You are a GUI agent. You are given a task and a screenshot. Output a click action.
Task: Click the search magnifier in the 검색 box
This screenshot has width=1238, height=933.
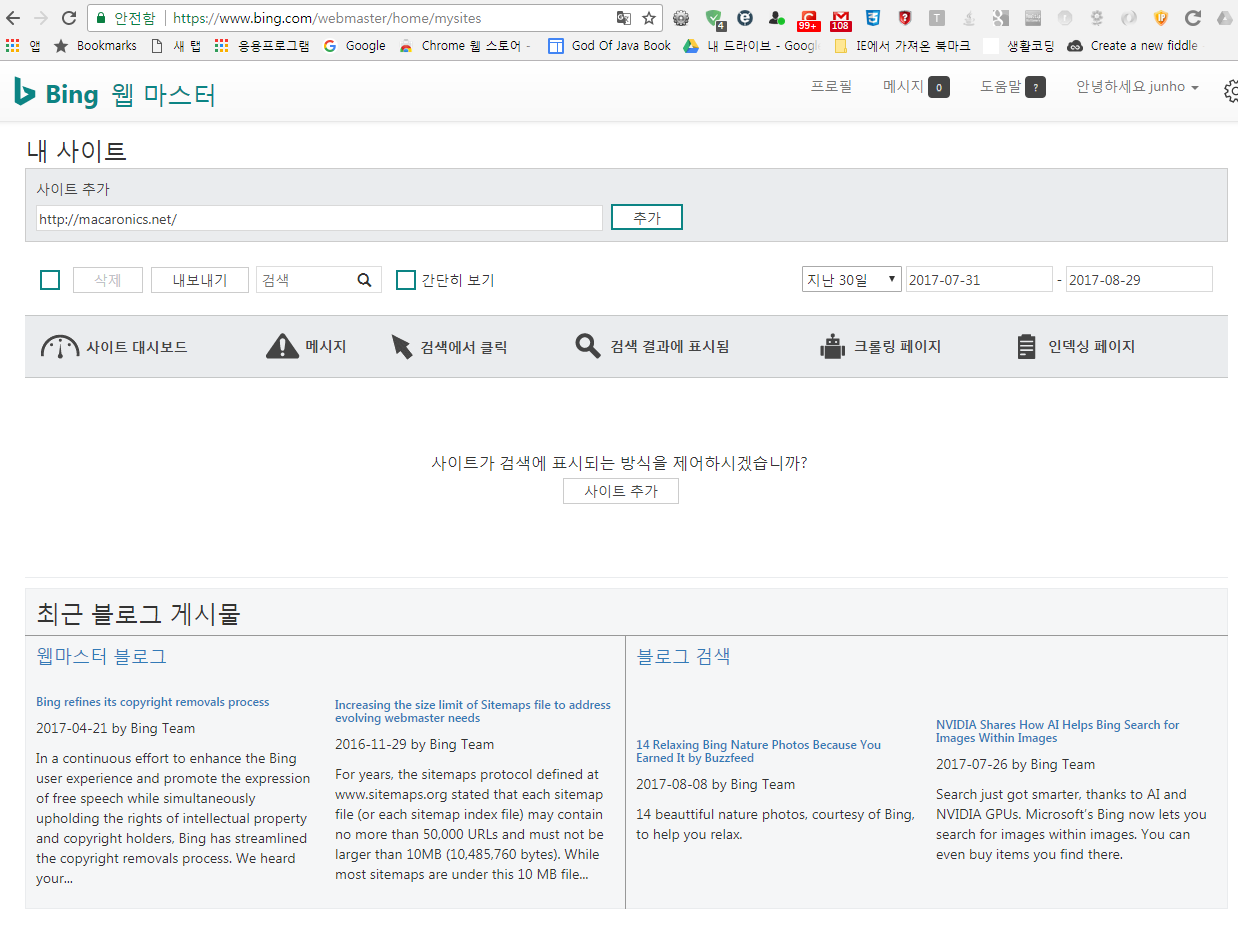click(x=364, y=280)
